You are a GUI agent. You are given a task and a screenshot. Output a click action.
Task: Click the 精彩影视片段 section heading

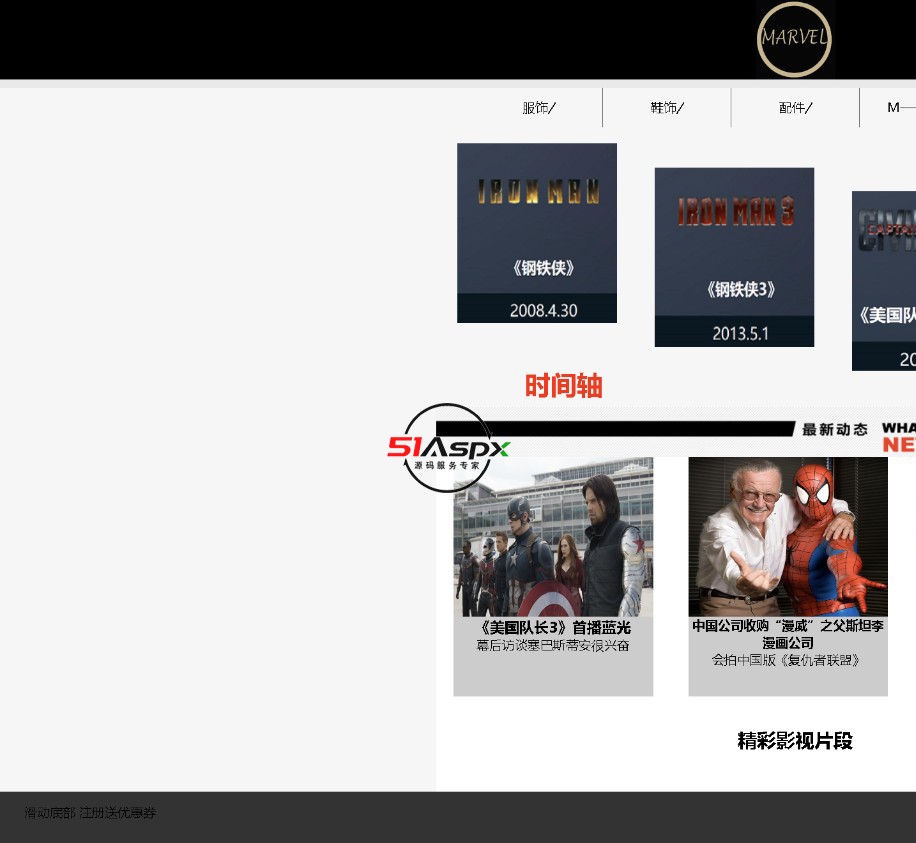point(795,741)
